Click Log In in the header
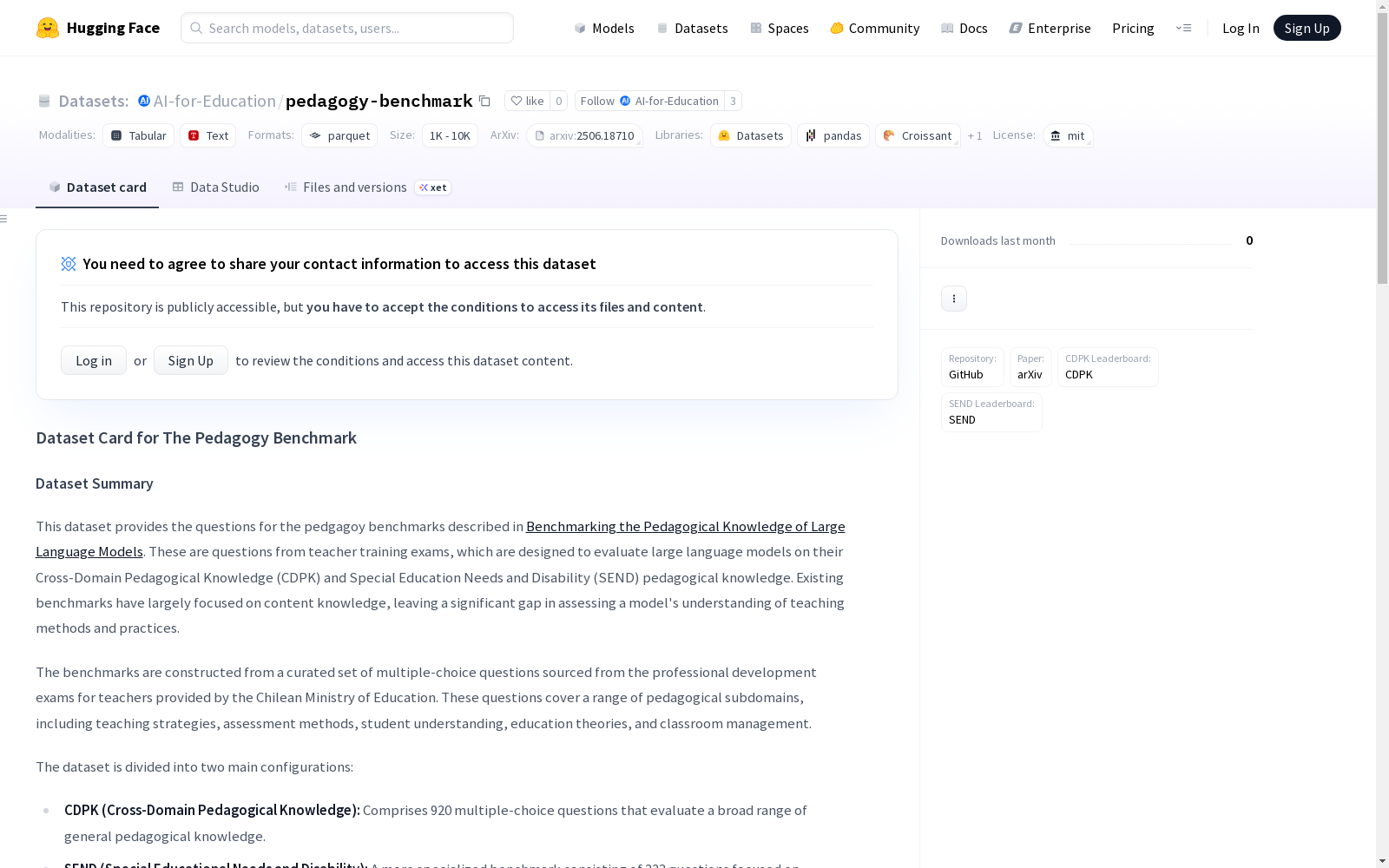Screen dimensions: 1389x868 tap(1241, 28)
